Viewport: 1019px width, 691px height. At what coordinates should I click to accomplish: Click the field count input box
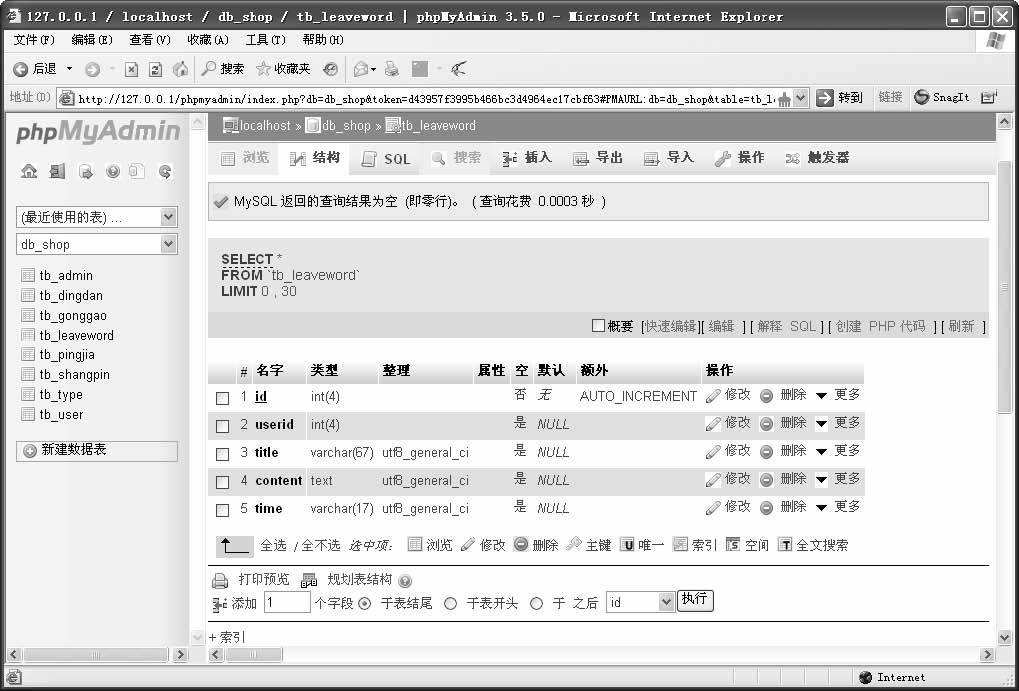tap(287, 602)
